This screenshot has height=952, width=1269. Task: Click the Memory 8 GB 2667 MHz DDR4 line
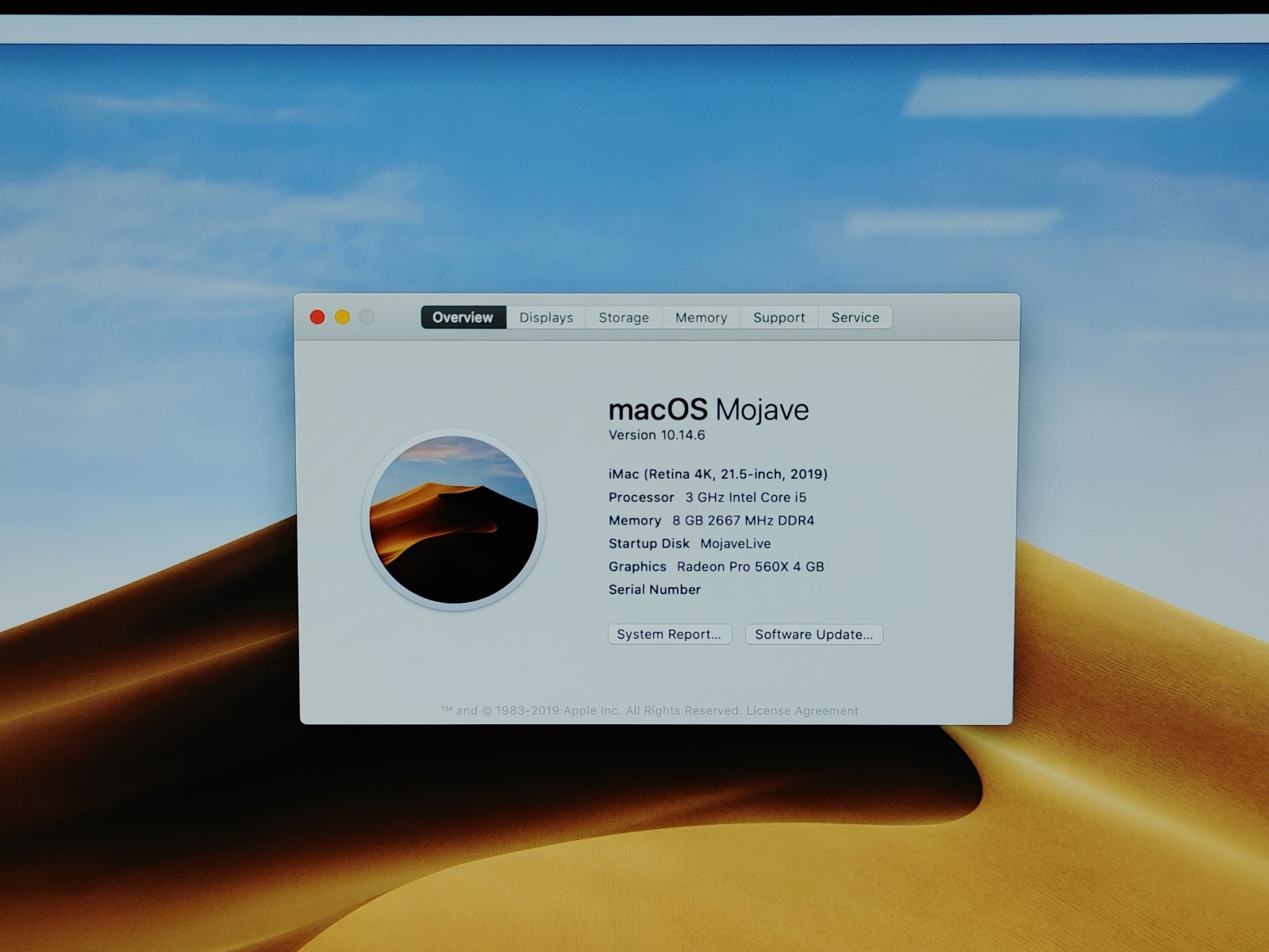pyautogui.click(x=711, y=520)
